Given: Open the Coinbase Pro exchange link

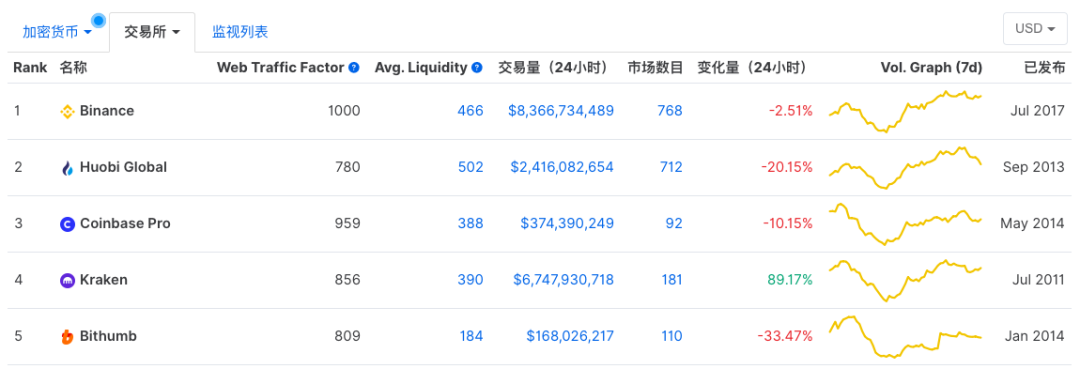Looking at the screenshot, I should [125, 224].
